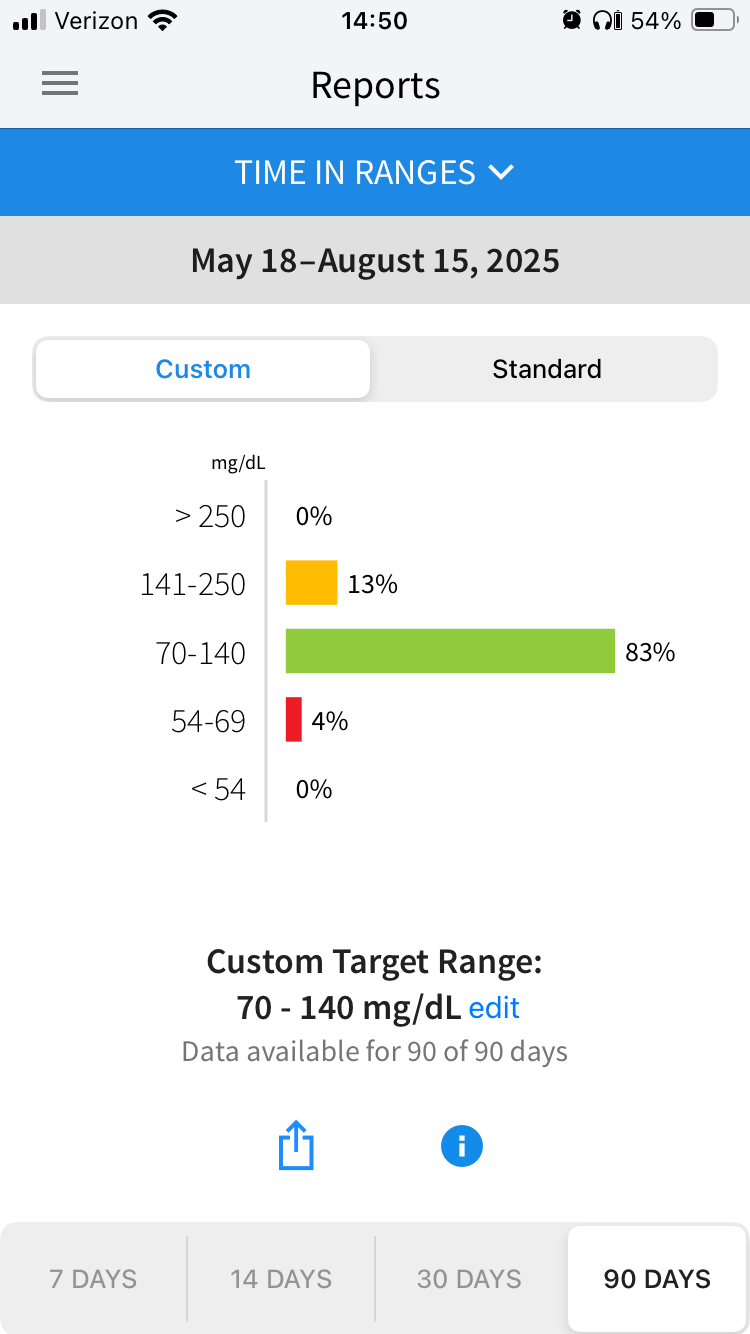The image size is (750, 1334).
Task: Tap the Wi-Fi status icon
Action: pyautogui.click(x=161, y=20)
